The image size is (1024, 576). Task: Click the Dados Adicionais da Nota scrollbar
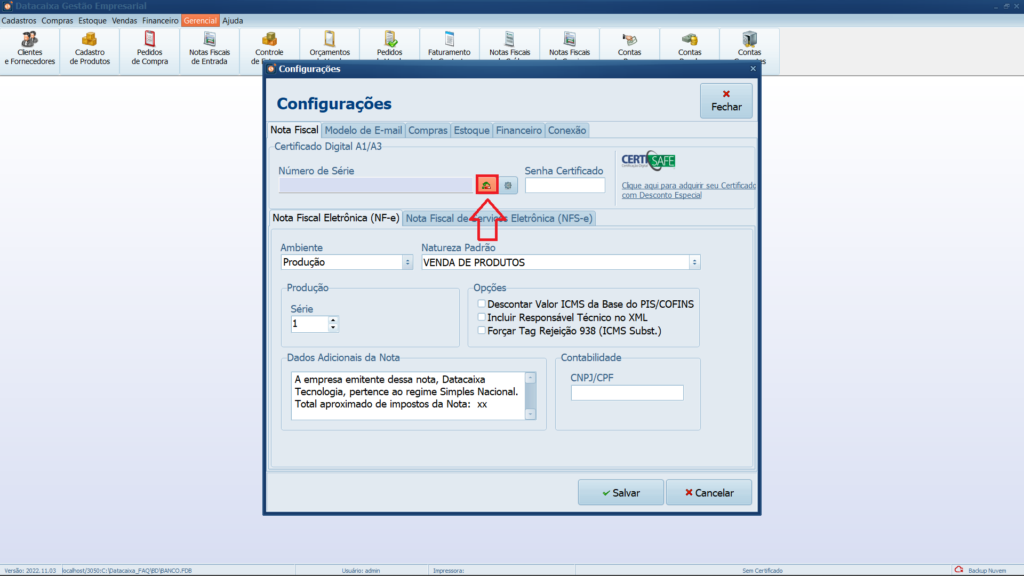(530, 395)
